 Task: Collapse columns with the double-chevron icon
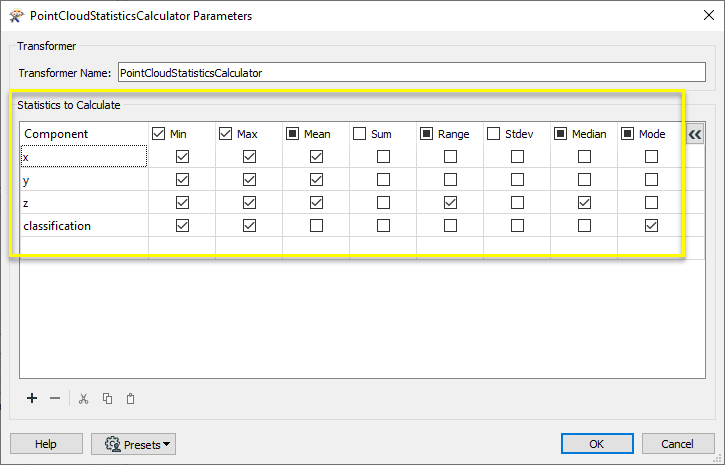coord(695,135)
